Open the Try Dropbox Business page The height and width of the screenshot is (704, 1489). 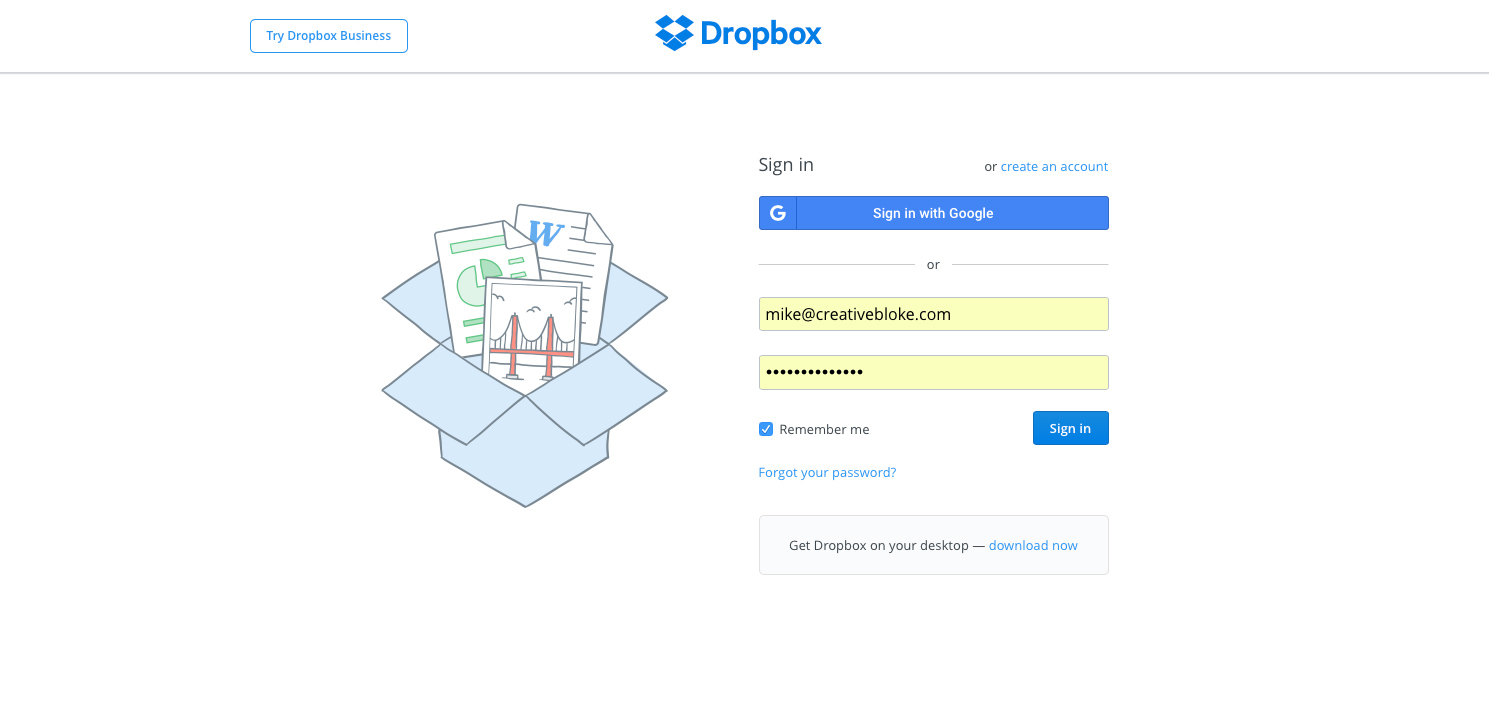[329, 36]
